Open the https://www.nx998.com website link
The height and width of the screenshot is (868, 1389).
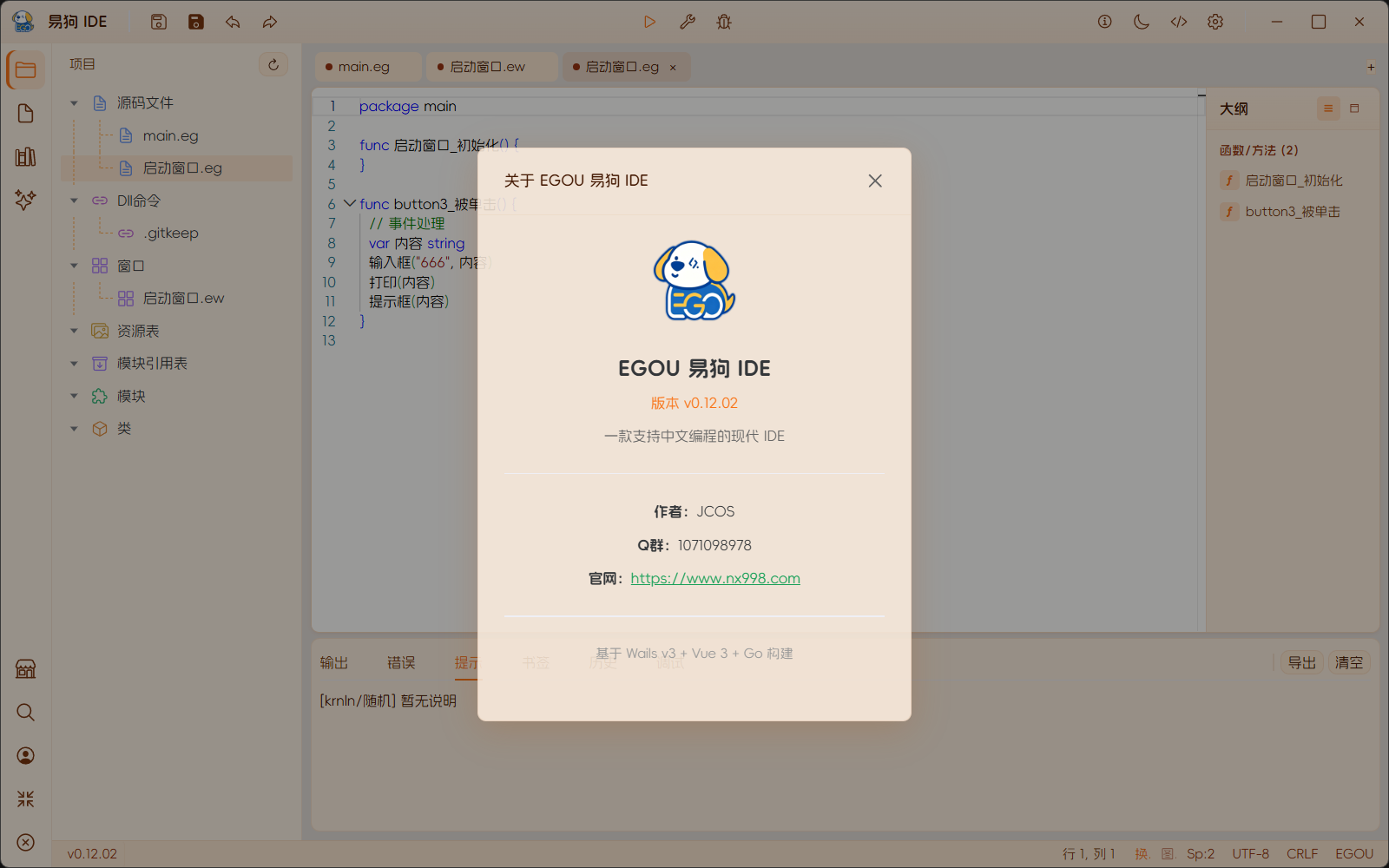715,578
